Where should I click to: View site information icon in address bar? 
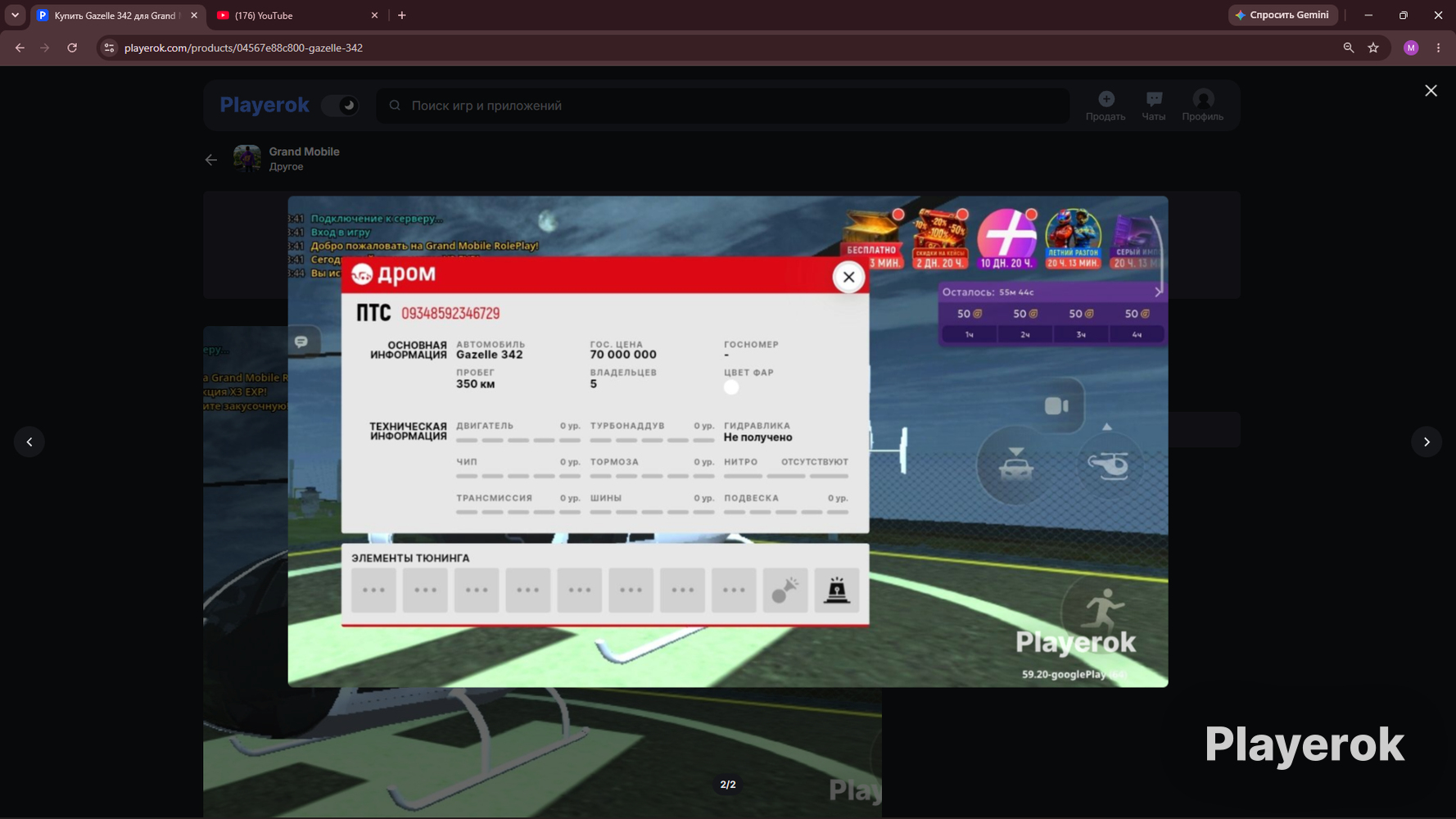tap(109, 48)
